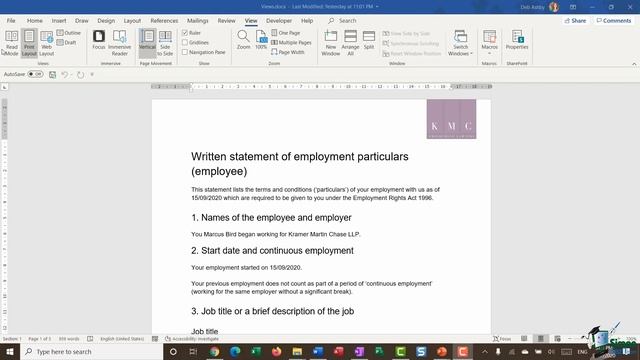
Task: Click the Focus button in status bar
Action: (502, 339)
